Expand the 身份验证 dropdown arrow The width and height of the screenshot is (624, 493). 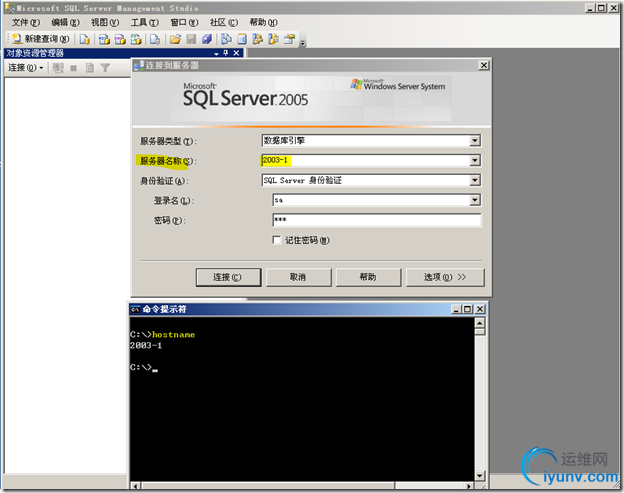474,180
